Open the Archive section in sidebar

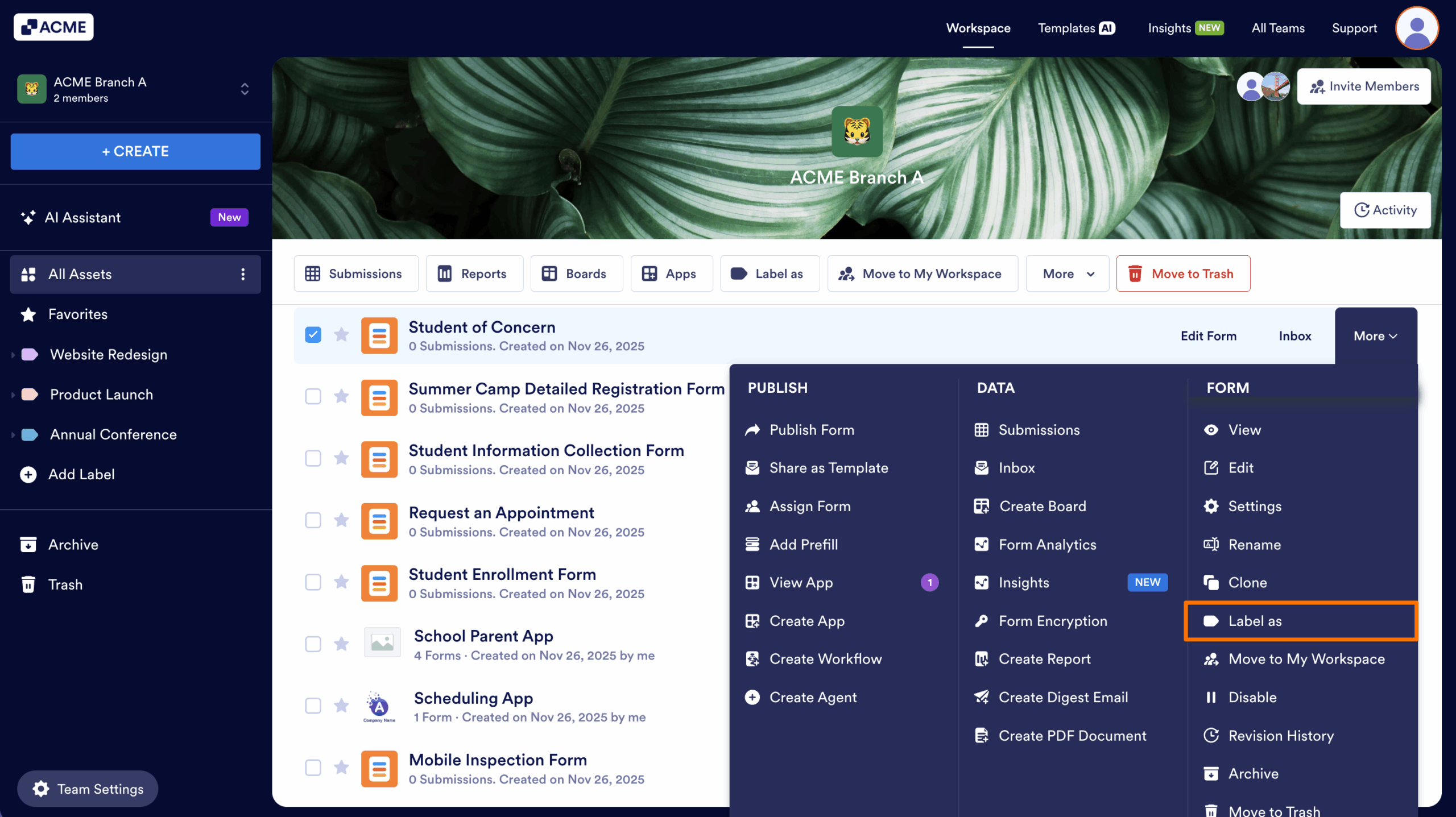pyautogui.click(x=72, y=544)
